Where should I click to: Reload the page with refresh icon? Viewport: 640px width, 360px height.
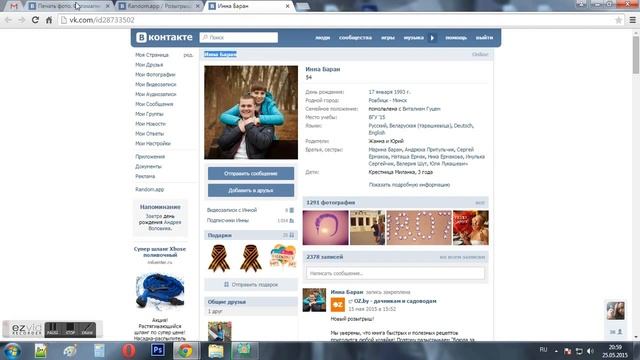(x=36, y=20)
